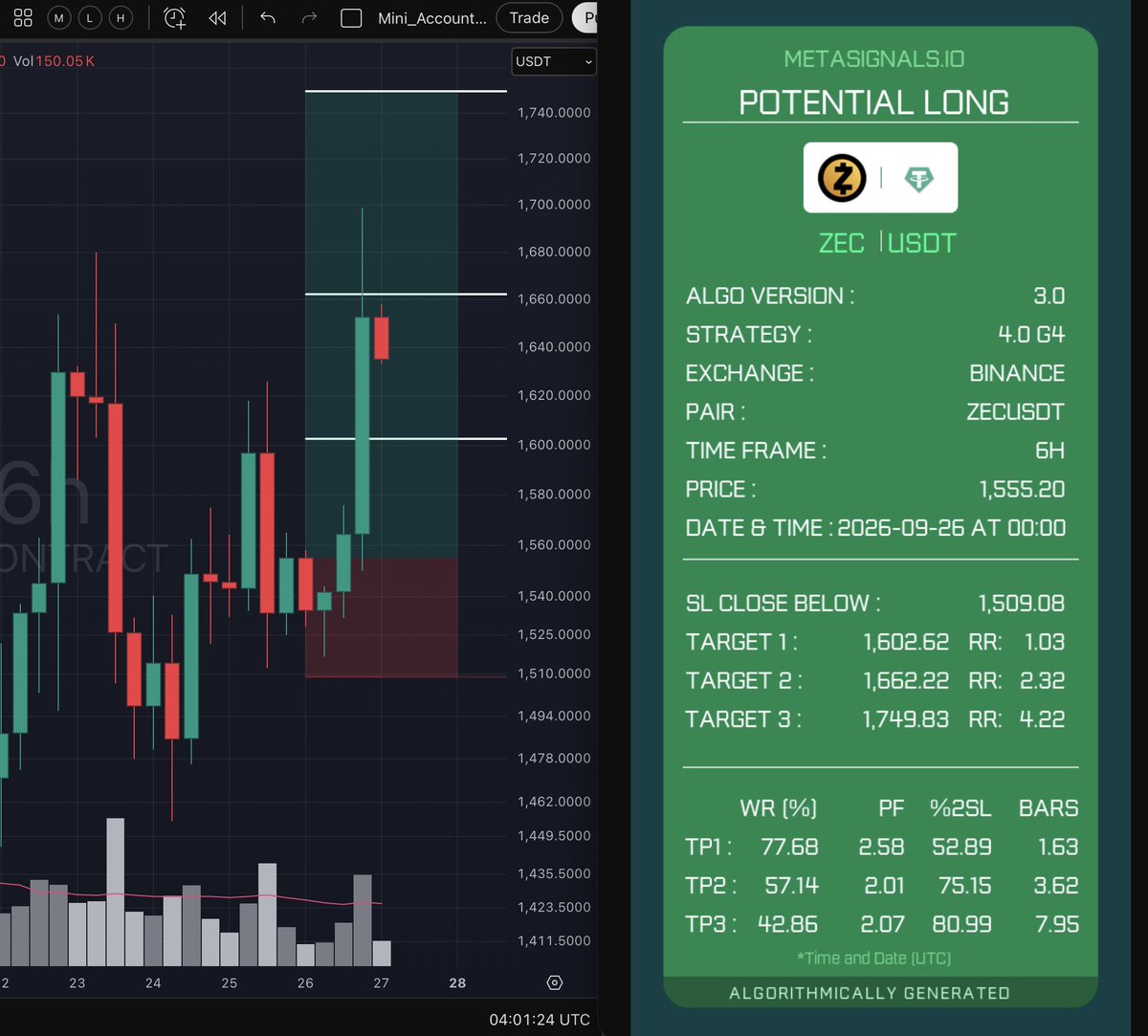Click the 04:01:24 UTC time zone label

point(540,1020)
